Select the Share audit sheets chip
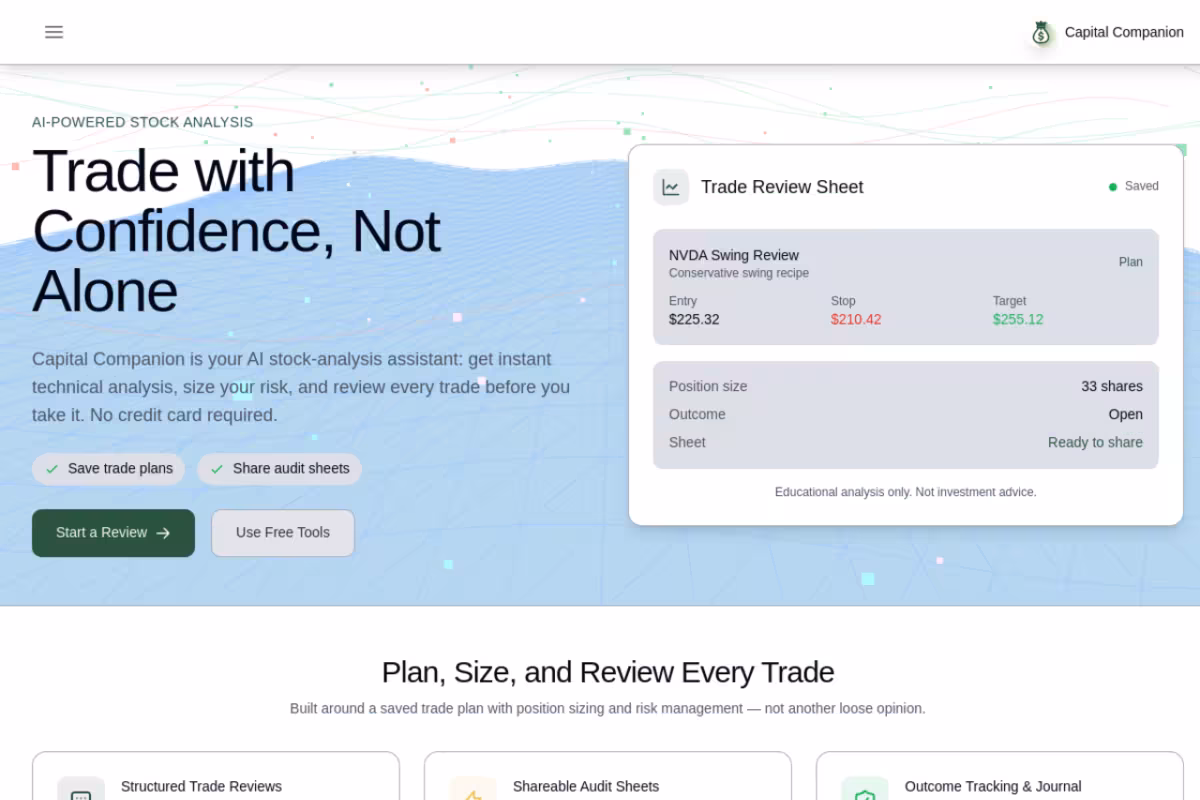This screenshot has height=800, width=1200. pos(279,469)
